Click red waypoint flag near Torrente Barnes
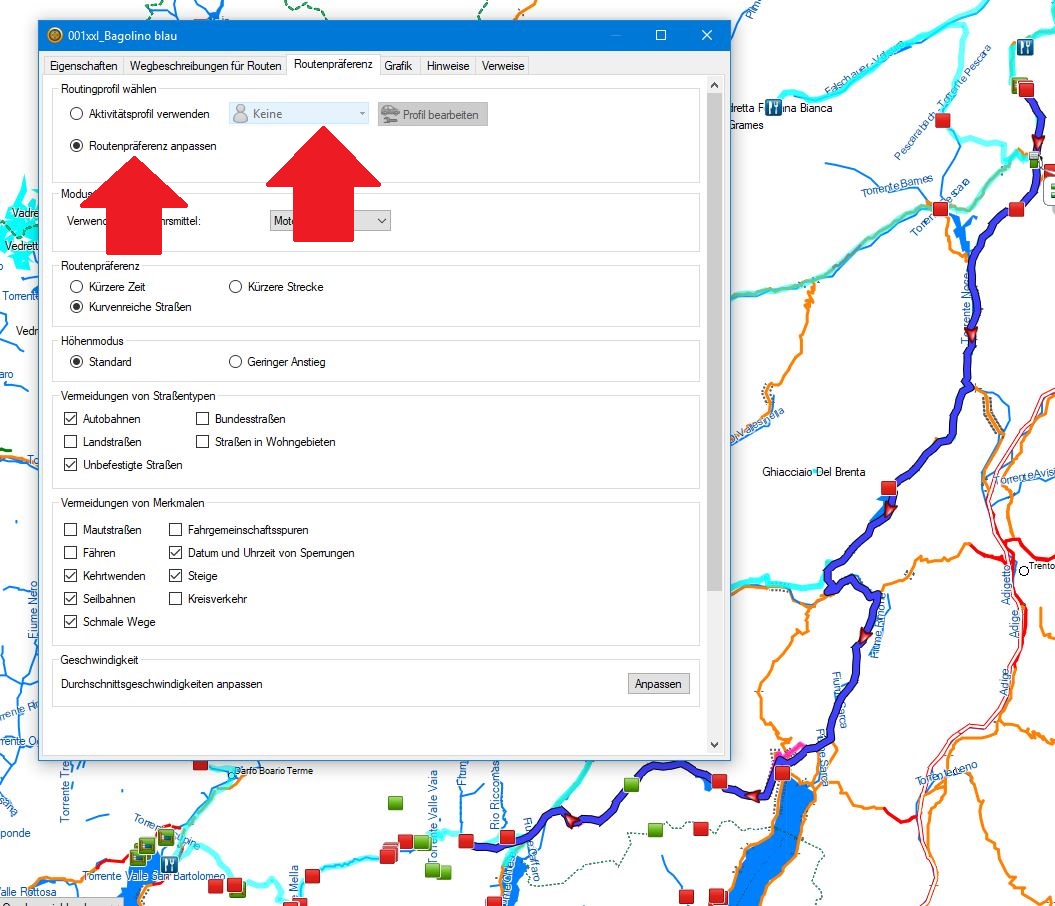The image size is (1055, 906). click(940, 208)
